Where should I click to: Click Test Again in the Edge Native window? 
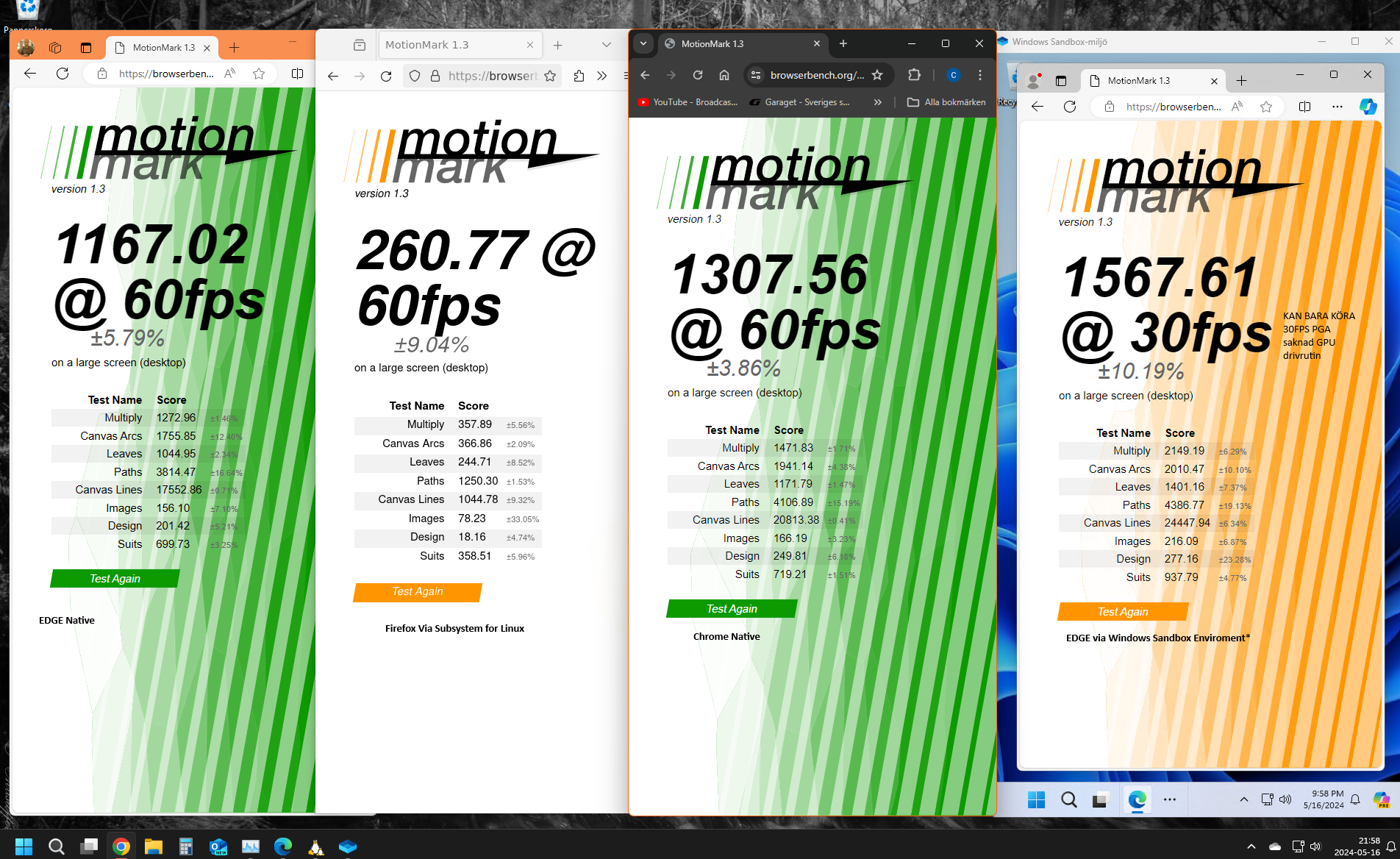coord(115,579)
